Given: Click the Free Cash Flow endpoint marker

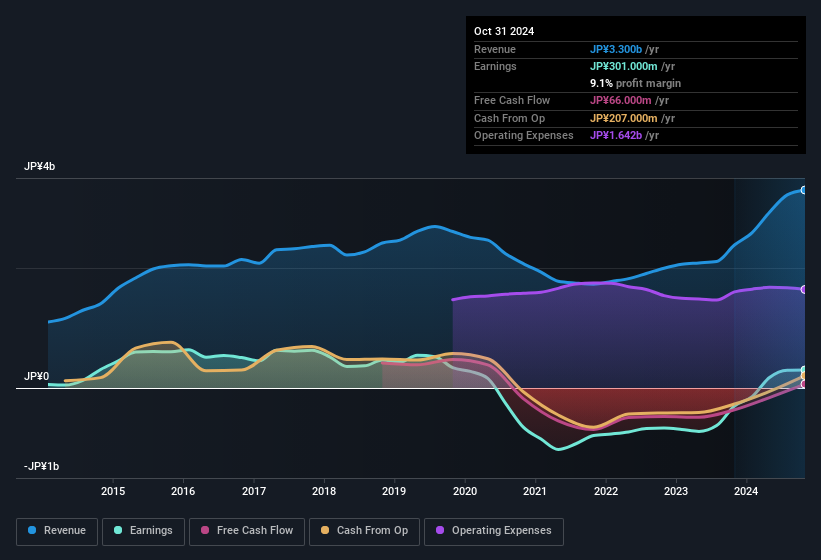Looking at the screenshot, I should (804, 384).
